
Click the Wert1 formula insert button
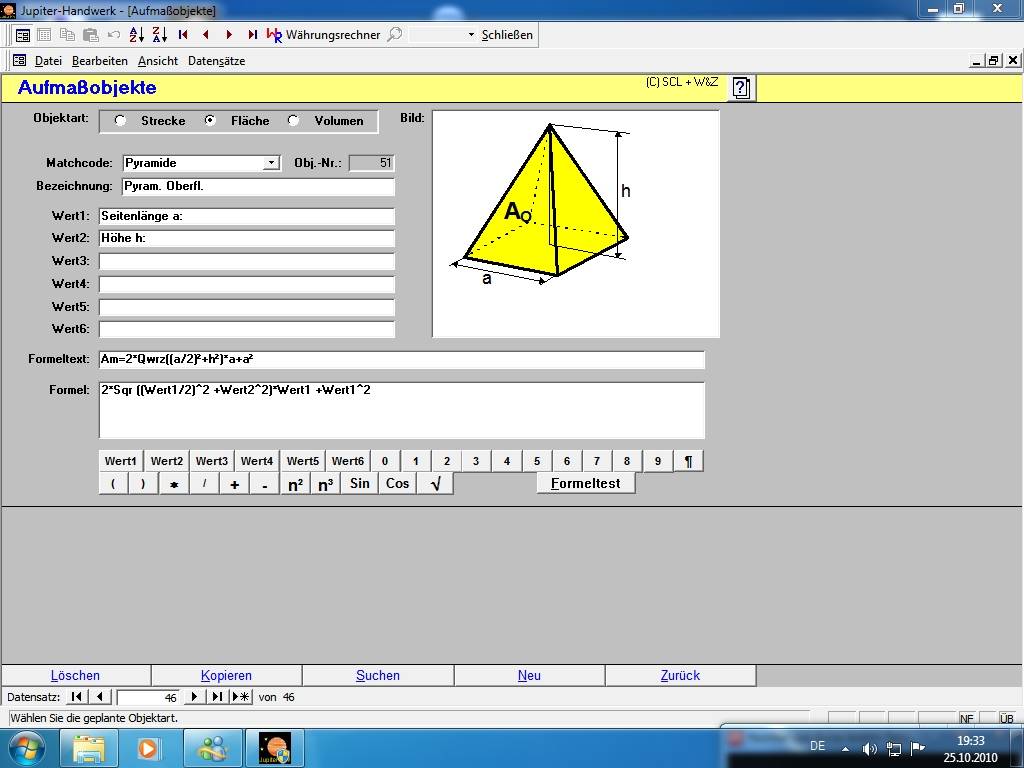click(x=121, y=461)
